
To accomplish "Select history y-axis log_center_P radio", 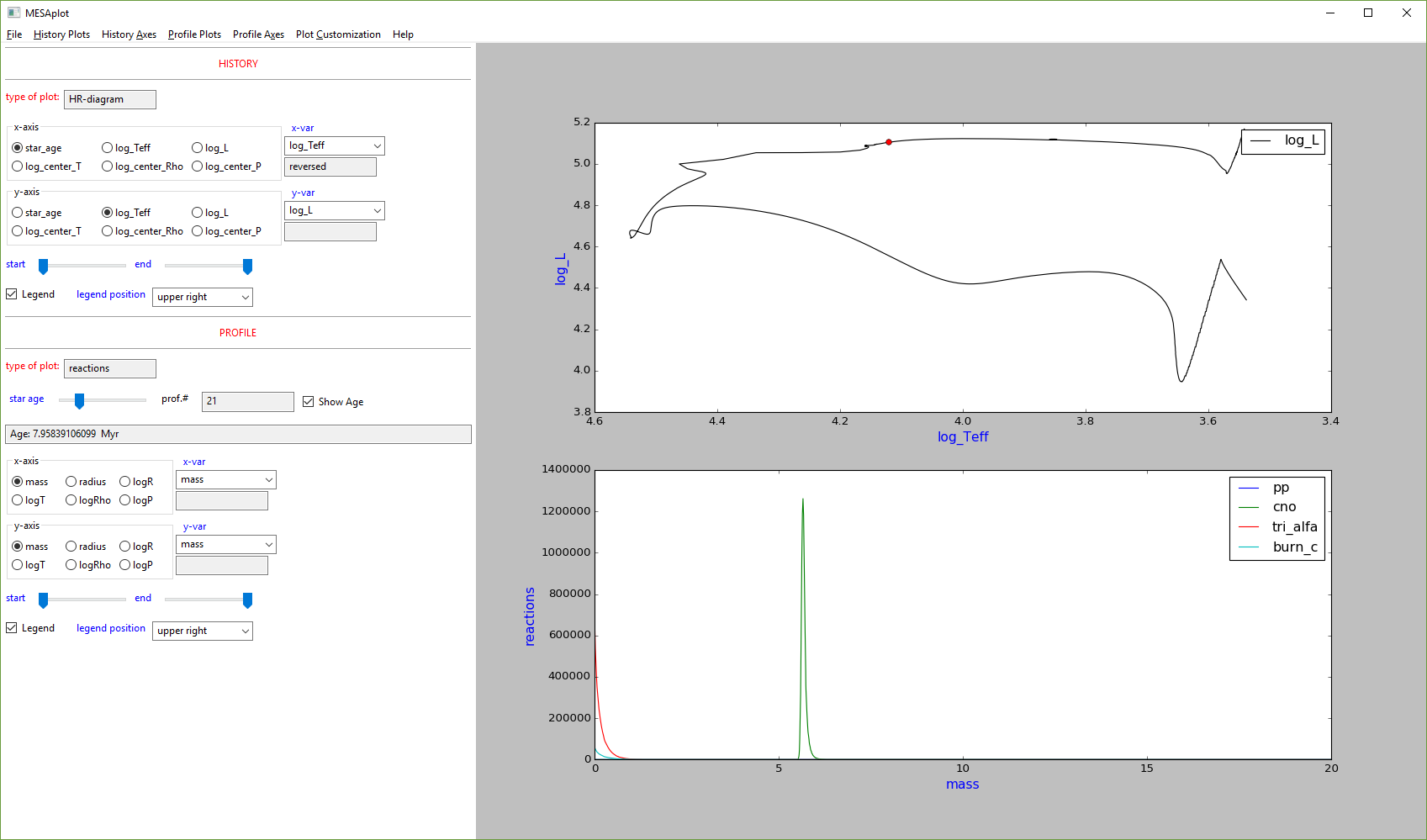I will click(197, 231).
